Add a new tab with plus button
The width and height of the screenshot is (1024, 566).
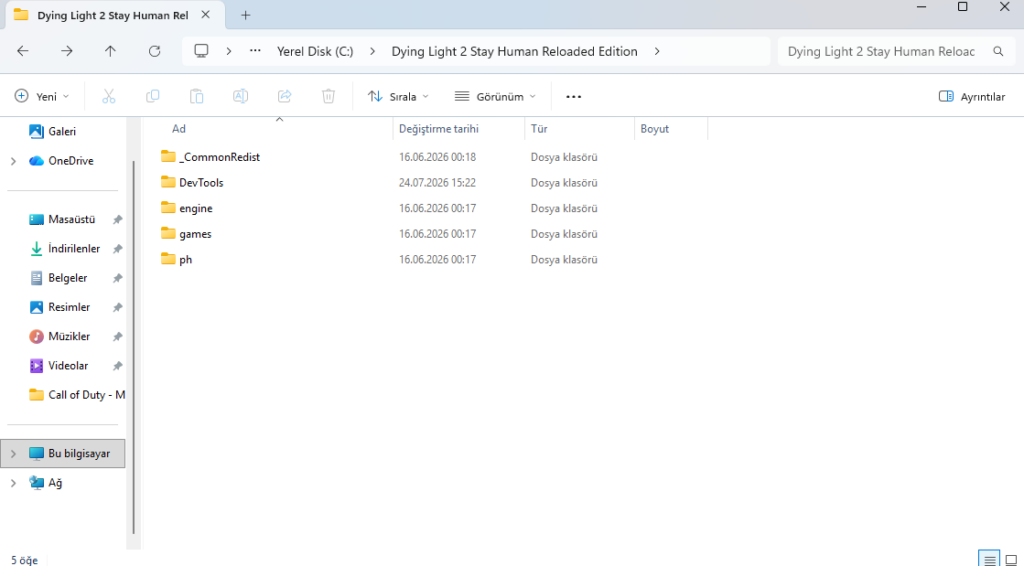[x=246, y=15]
